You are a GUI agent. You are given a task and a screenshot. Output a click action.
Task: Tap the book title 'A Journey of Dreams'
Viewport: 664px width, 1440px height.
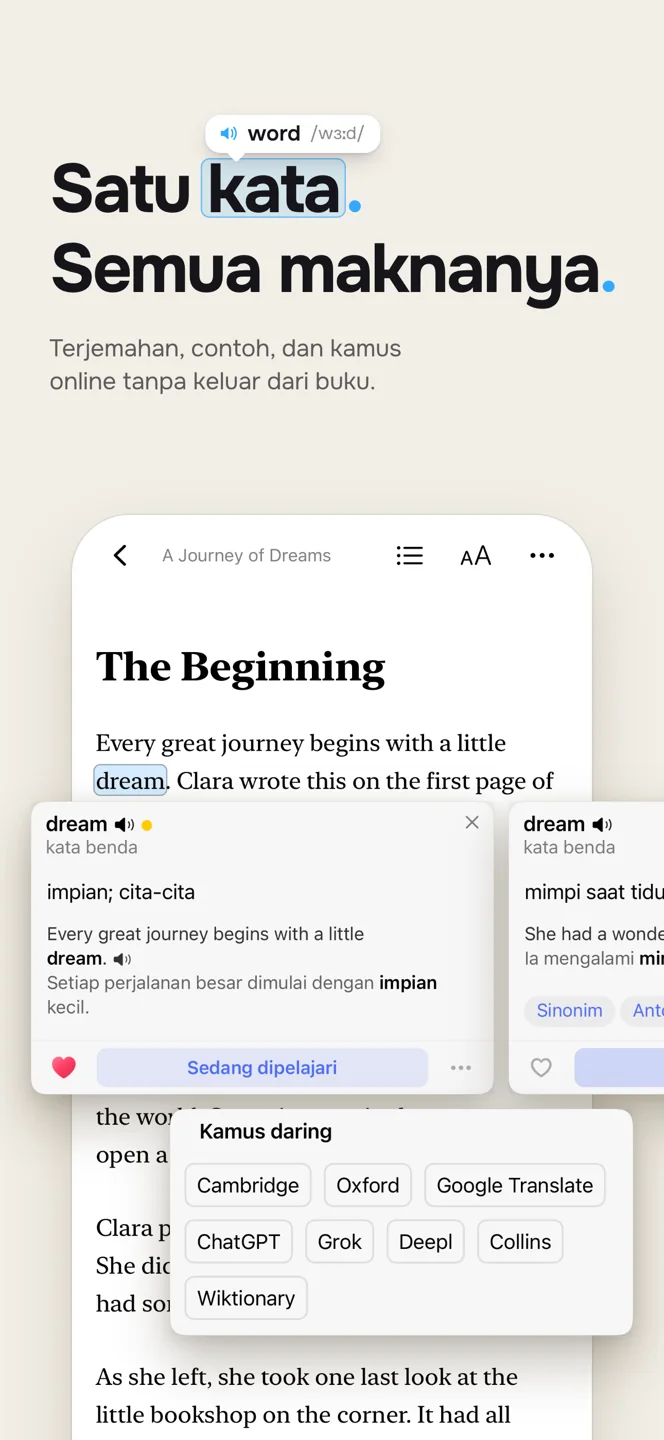[247, 556]
